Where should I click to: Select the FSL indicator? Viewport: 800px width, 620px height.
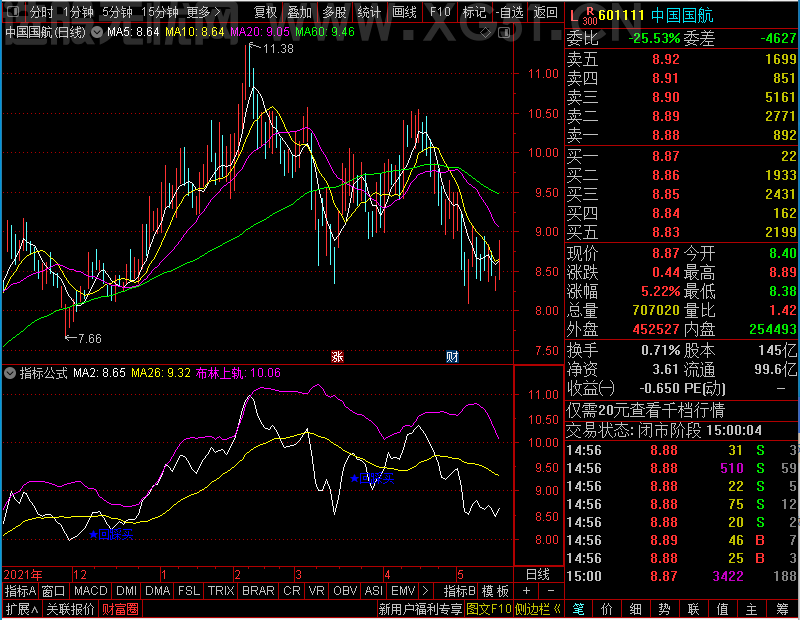pos(189,591)
